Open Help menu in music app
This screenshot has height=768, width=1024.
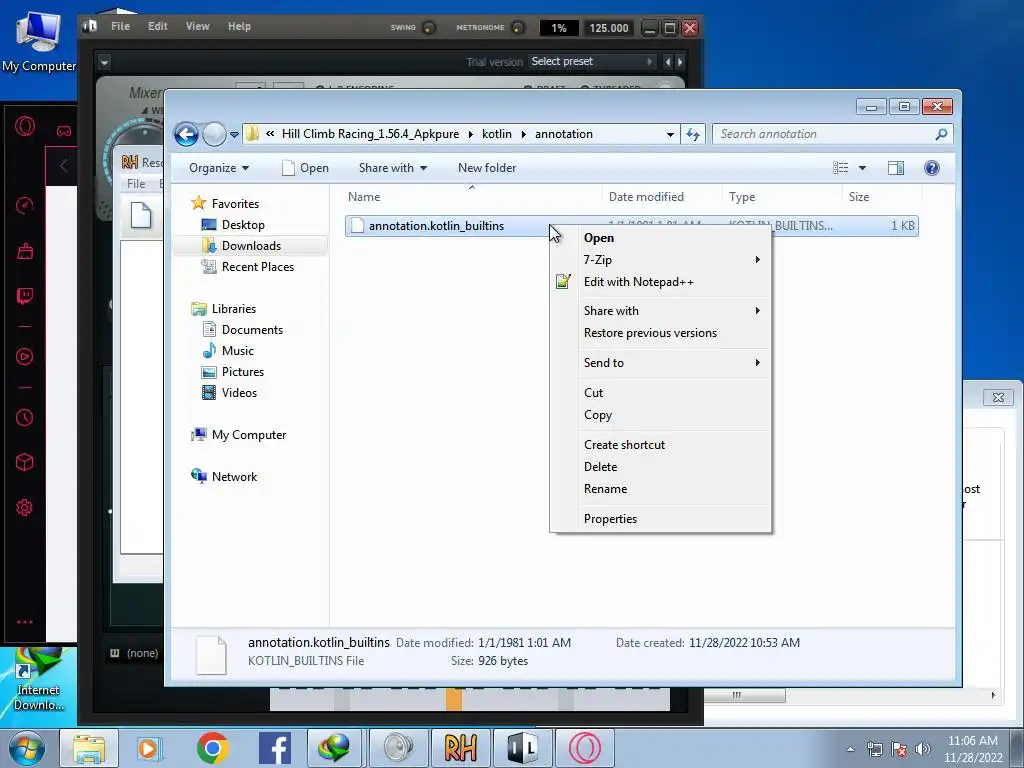239,26
